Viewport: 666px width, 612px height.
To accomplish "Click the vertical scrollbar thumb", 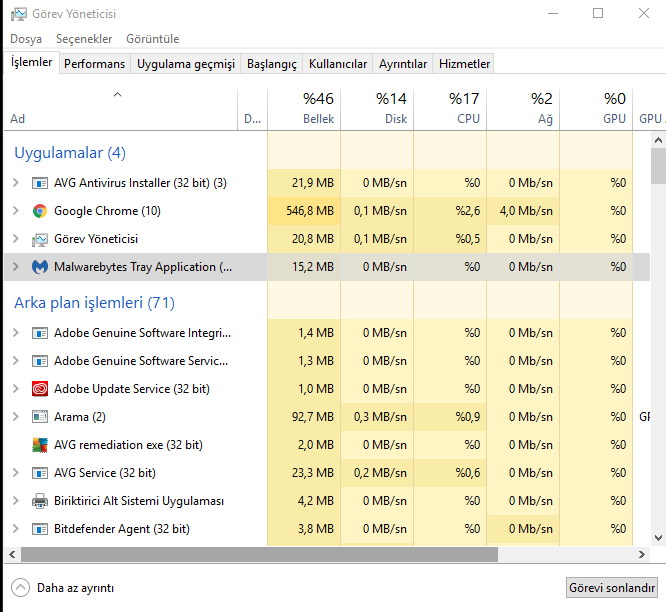I will pos(658,166).
